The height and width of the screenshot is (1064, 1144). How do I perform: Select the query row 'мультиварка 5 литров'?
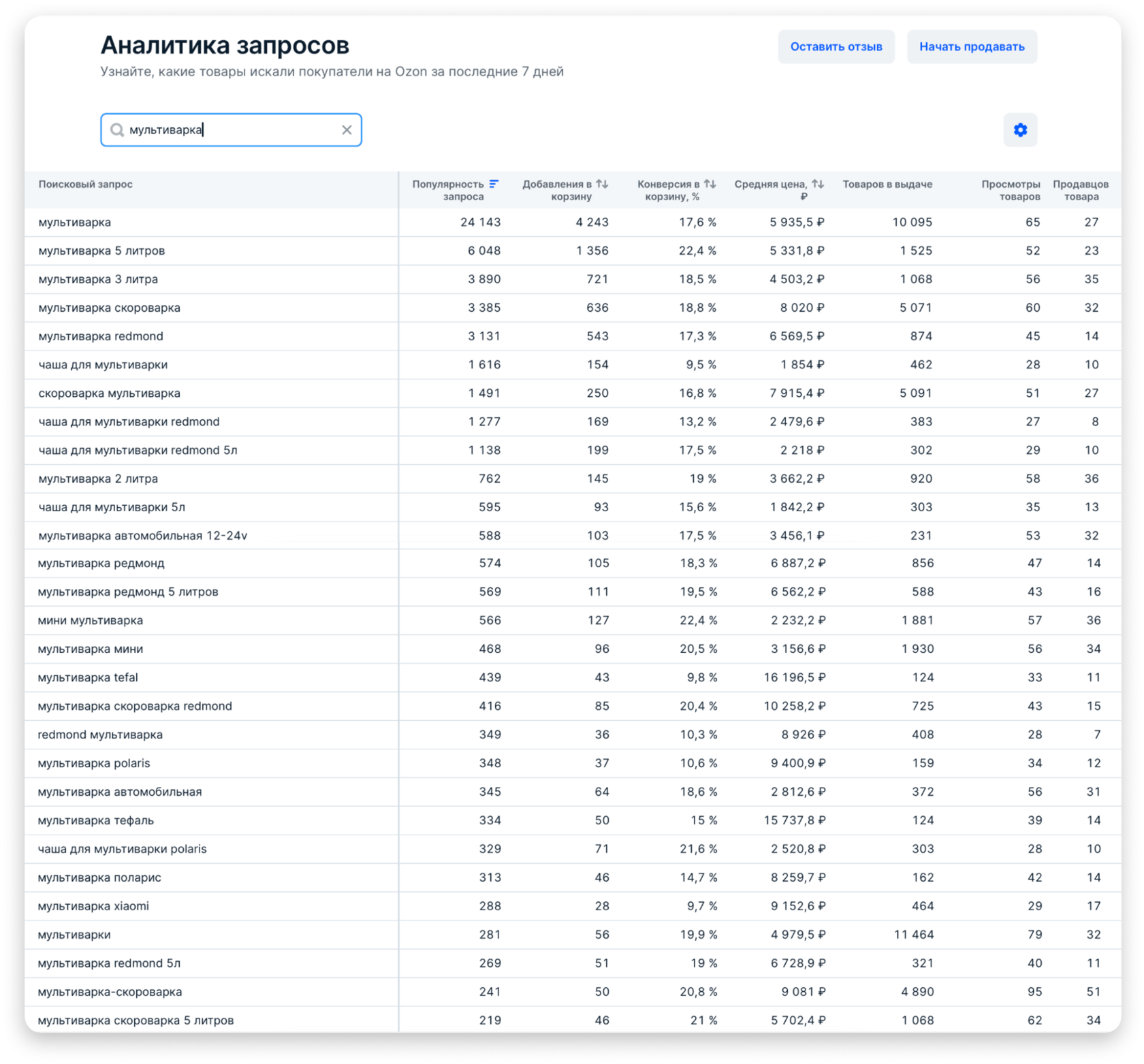pyautogui.click(x=573, y=251)
